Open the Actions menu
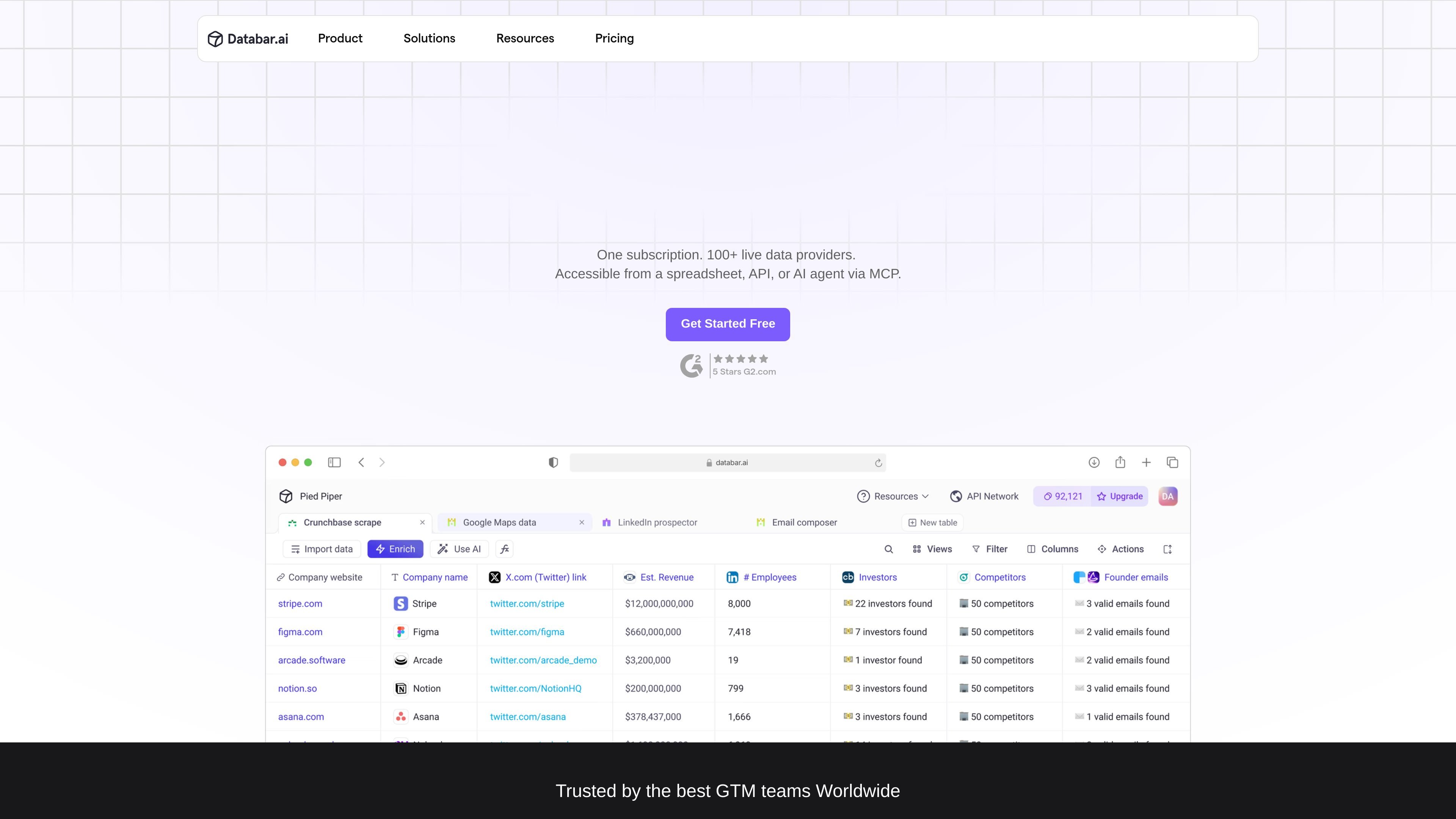 pos(1120,549)
